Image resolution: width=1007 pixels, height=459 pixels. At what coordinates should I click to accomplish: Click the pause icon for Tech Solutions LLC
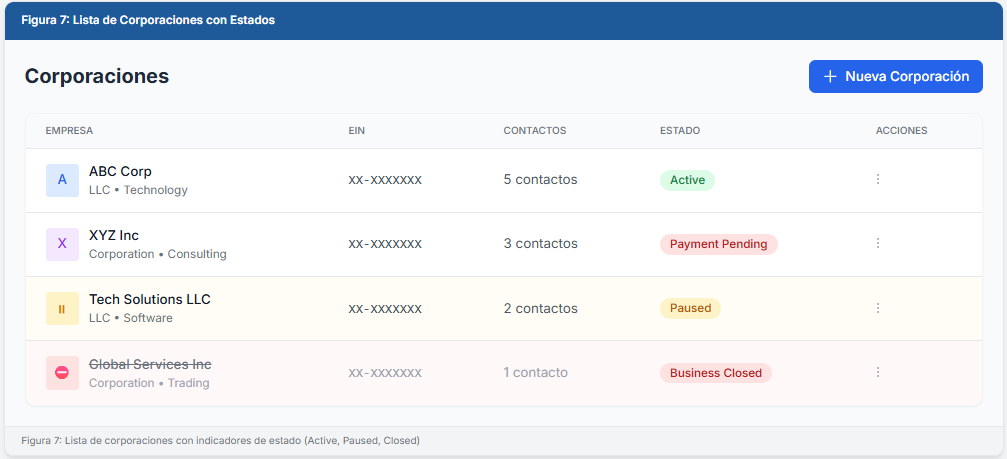point(62,309)
